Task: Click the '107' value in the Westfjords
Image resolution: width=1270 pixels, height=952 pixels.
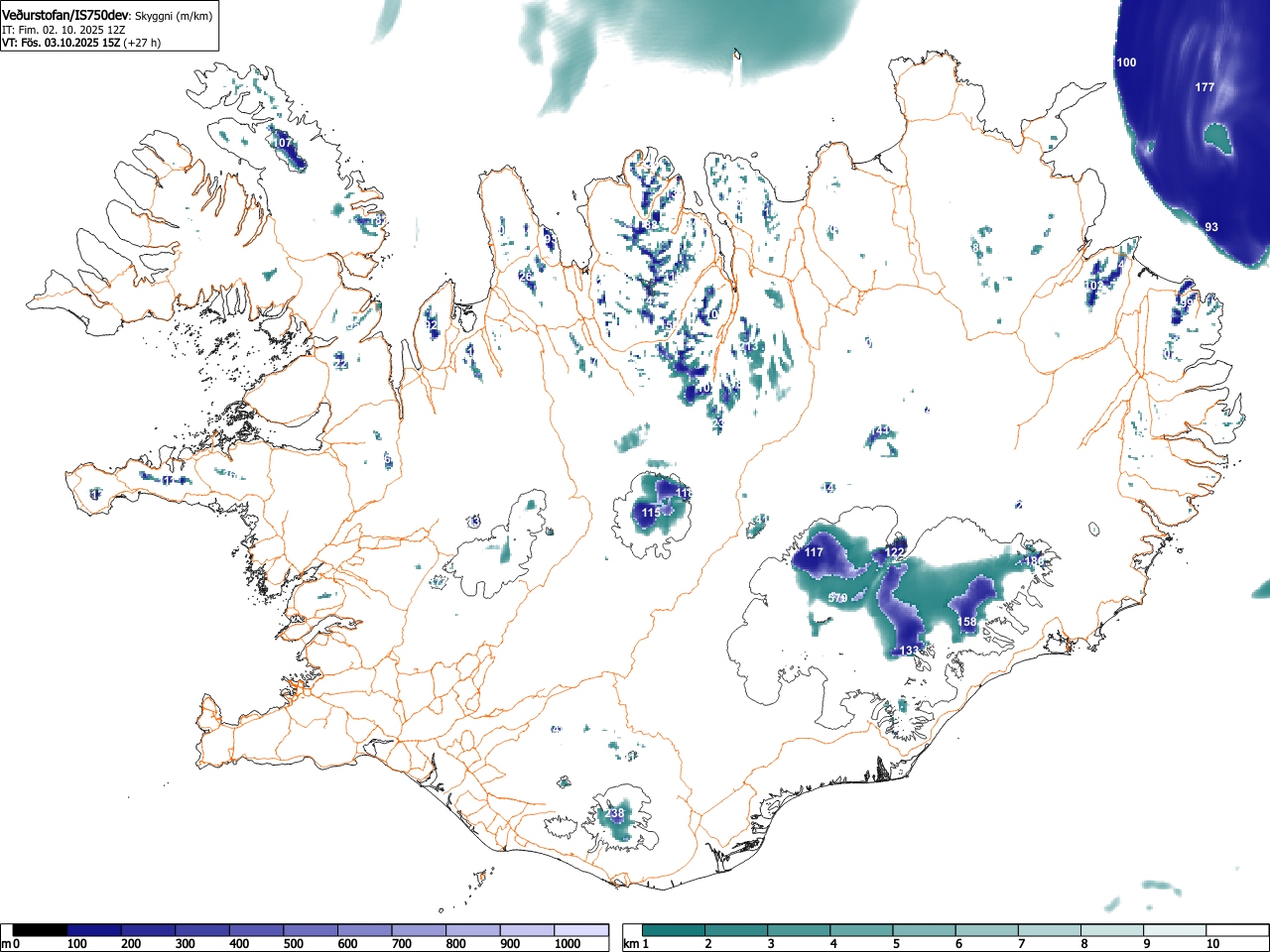Action: tap(284, 143)
